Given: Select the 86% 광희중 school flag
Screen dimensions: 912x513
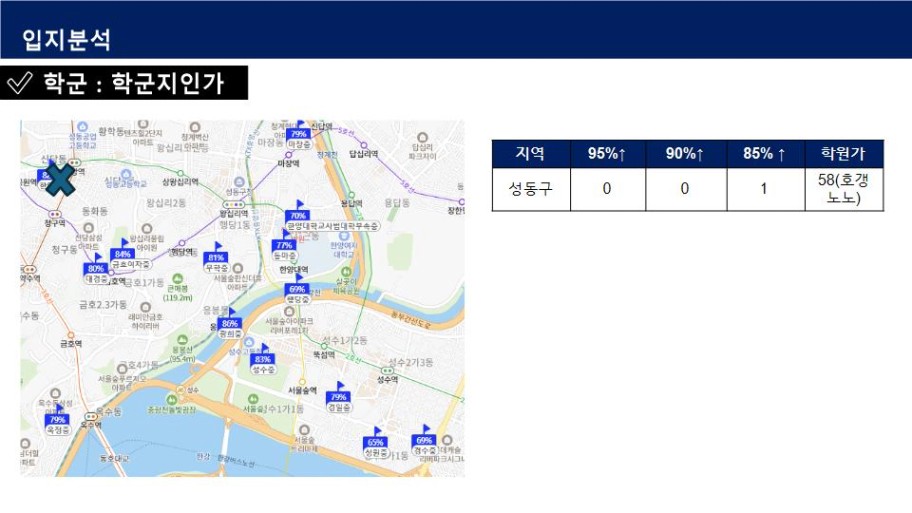Looking at the screenshot, I should (230, 325).
